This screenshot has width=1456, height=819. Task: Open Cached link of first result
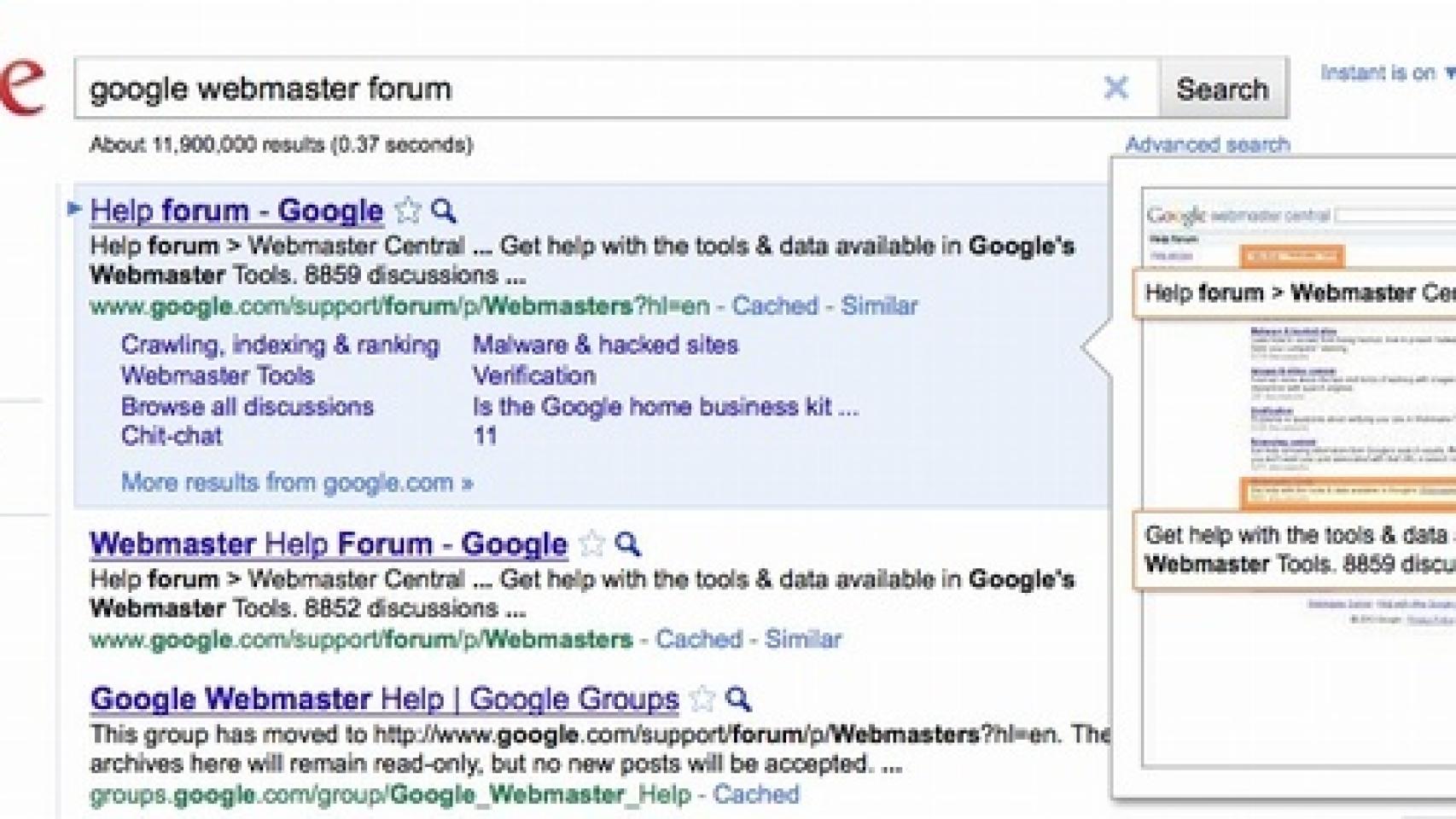tap(774, 305)
